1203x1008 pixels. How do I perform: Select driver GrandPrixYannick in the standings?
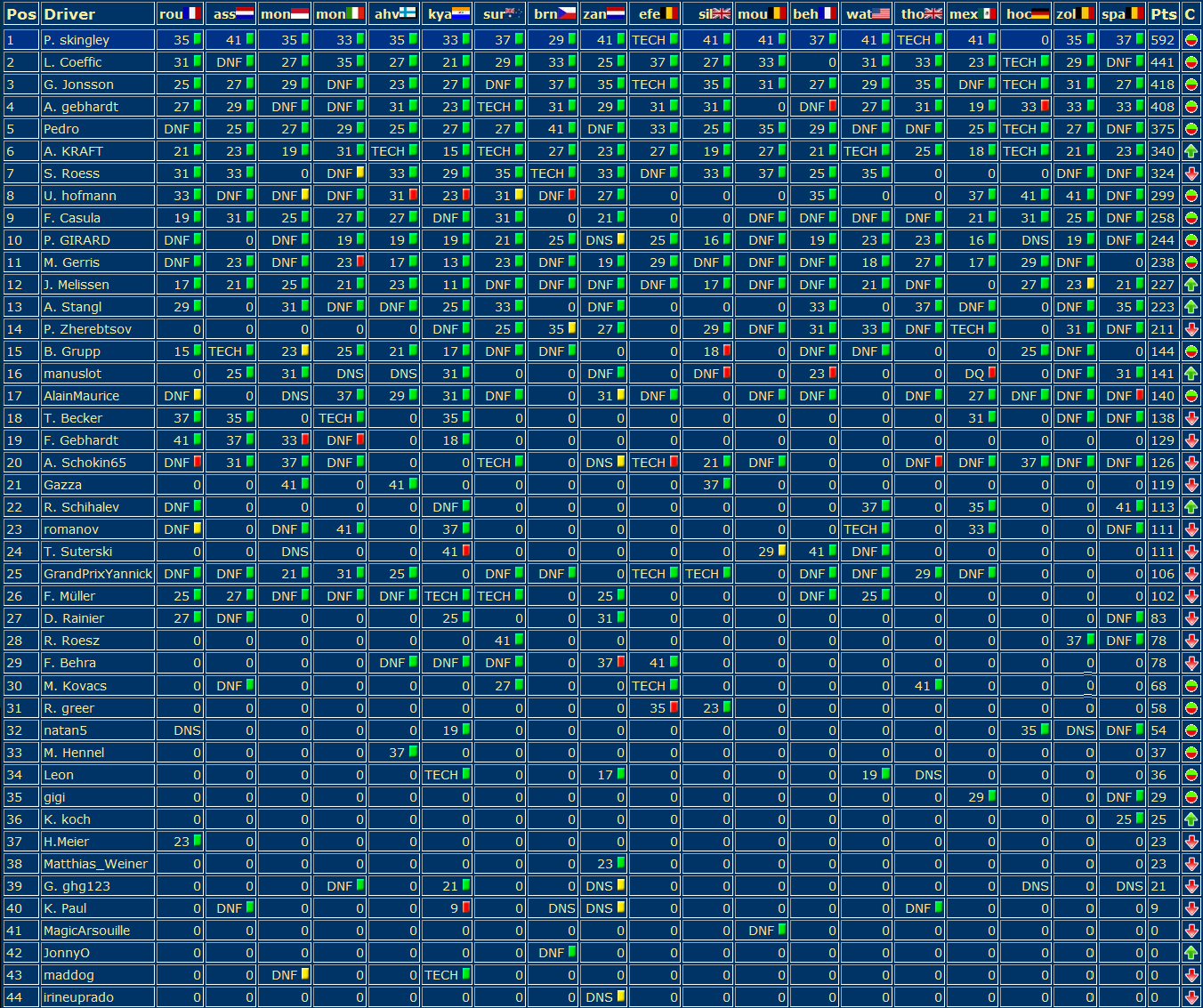point(97,574)
